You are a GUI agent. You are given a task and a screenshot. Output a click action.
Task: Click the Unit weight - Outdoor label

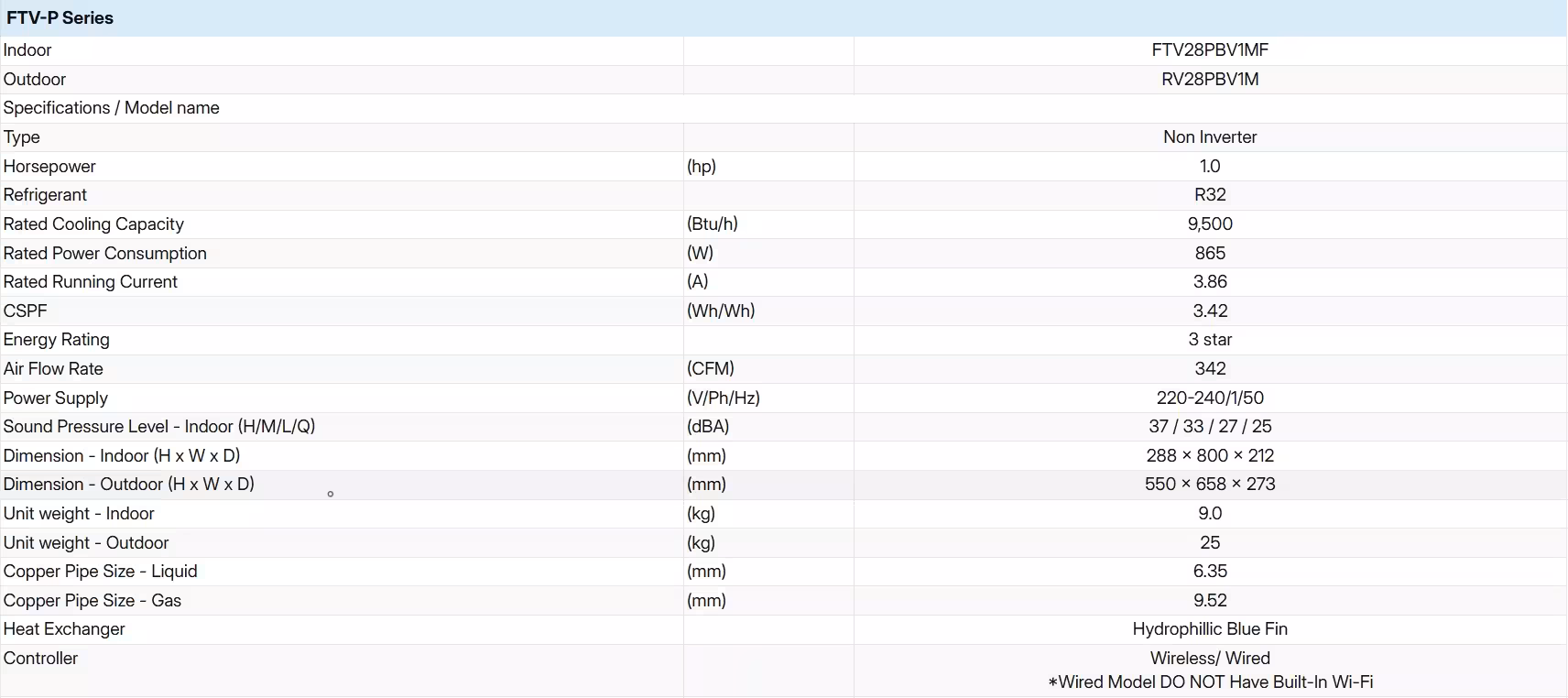86,543
